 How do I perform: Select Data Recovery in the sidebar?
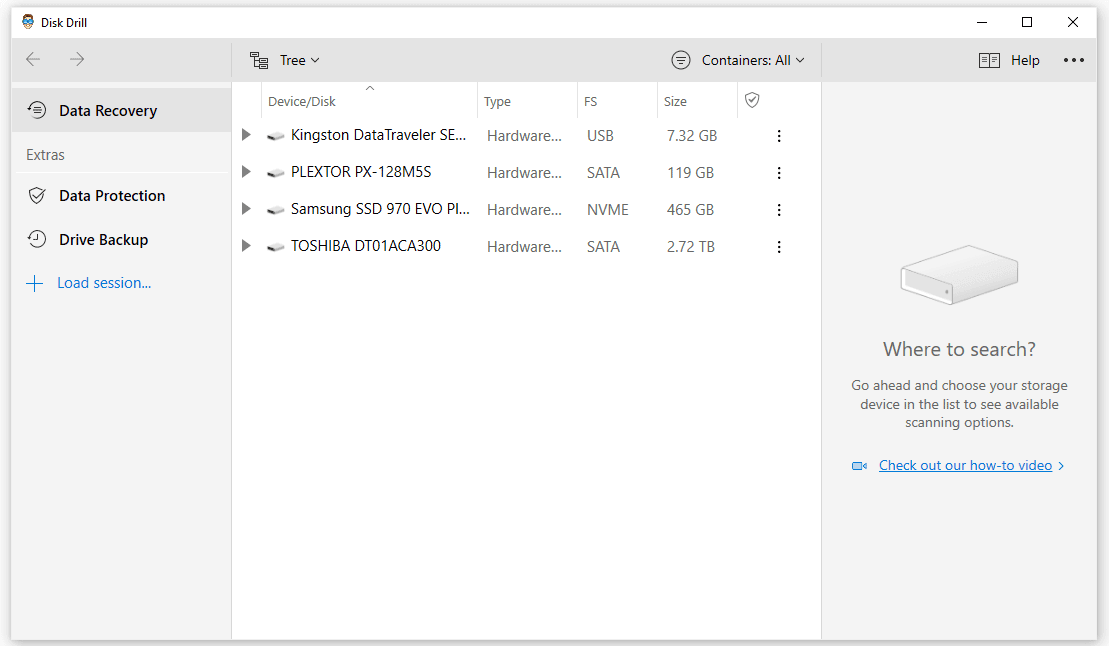pos(121,110)
